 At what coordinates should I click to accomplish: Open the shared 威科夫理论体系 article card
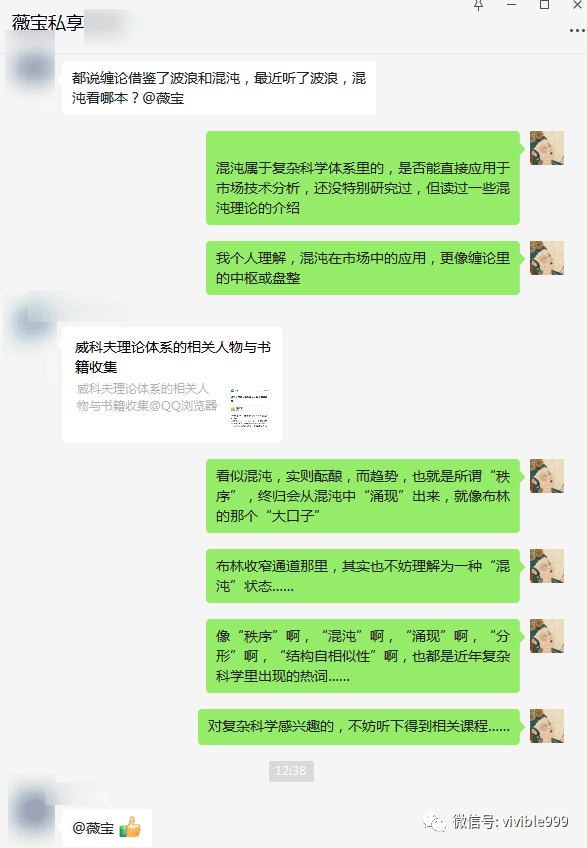coord(172,385)
